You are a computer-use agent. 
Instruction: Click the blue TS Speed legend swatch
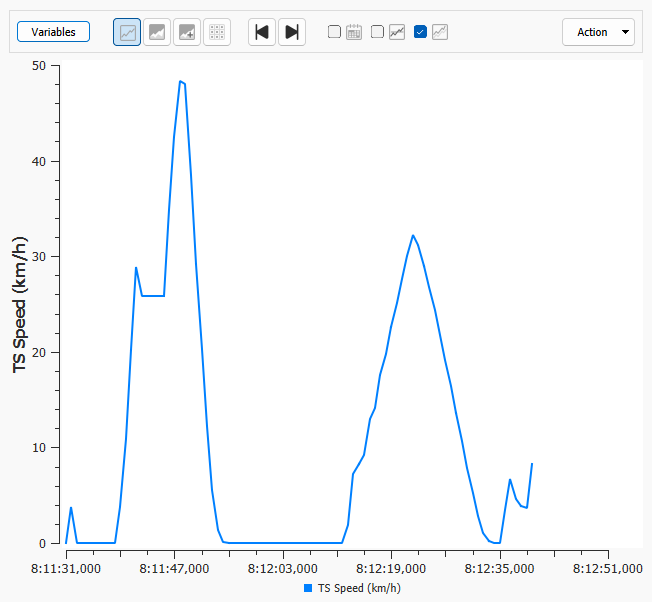(x=308, y=589)
